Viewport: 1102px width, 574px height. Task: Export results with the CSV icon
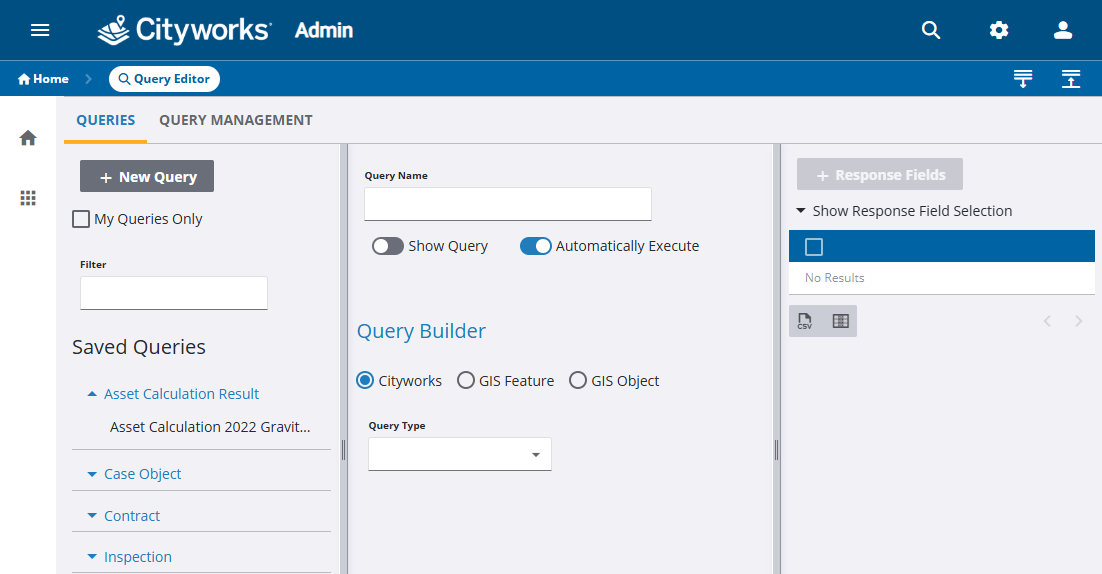click(x=805, y=321)
